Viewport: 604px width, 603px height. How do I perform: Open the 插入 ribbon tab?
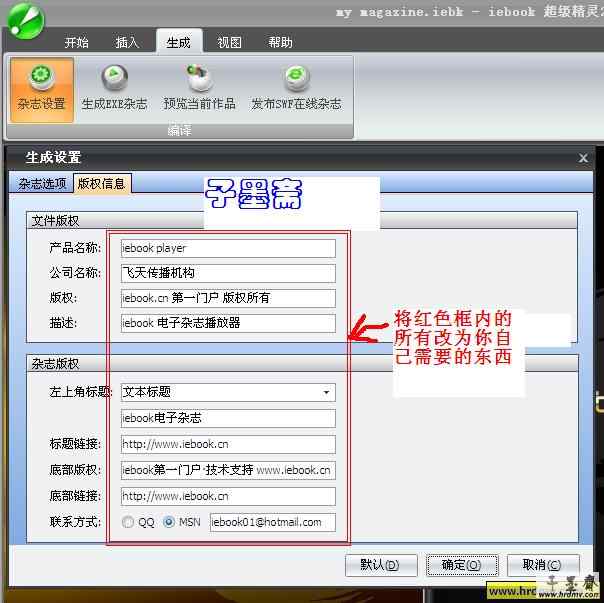(127, 42)
